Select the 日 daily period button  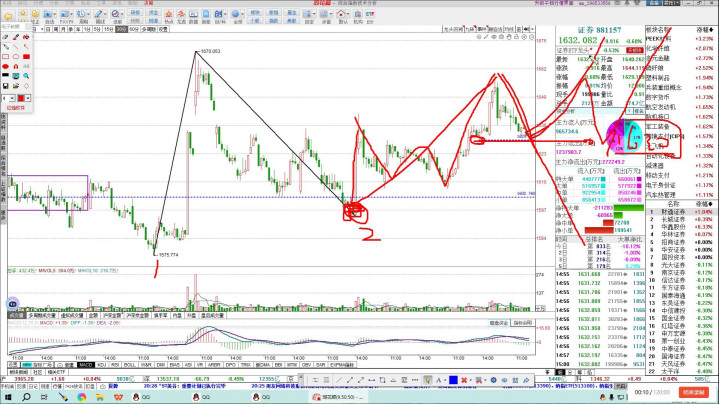pyautogui.click(x=49, y=29)
